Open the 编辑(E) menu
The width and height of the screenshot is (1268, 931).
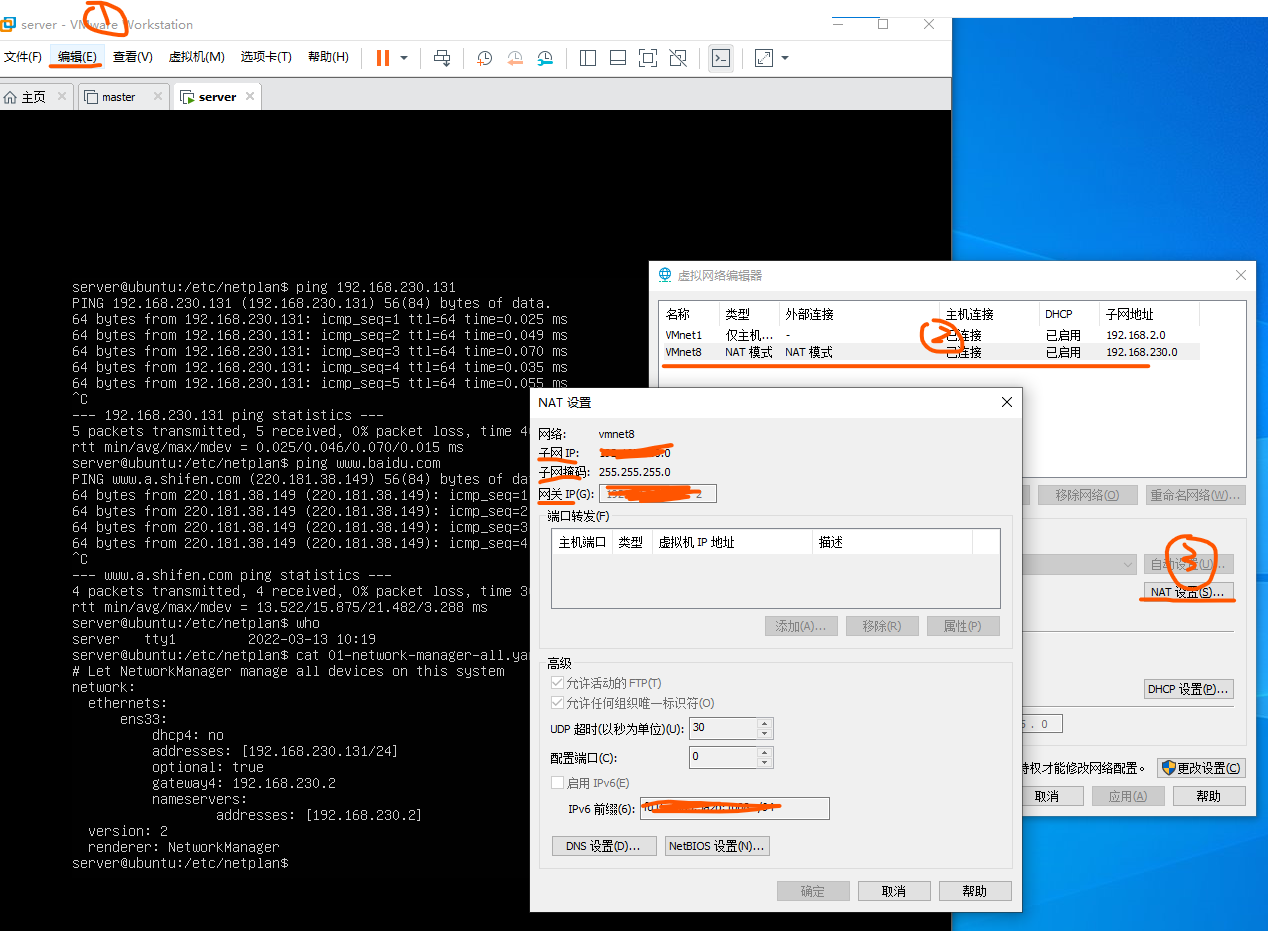pos(77,57)
